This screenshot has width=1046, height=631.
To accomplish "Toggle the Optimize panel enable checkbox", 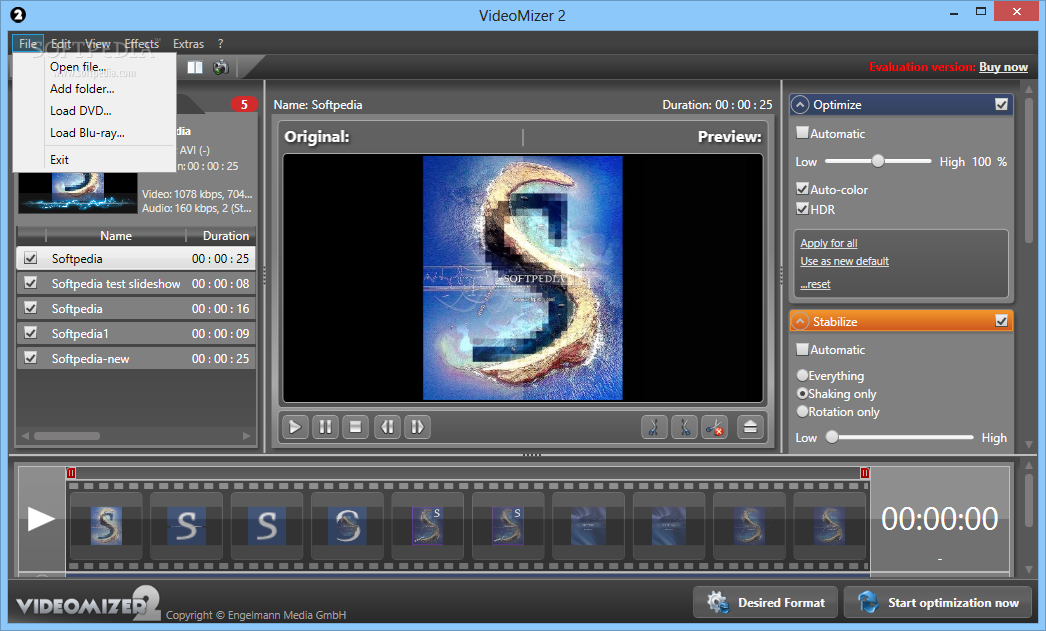I will (1001, 105).
